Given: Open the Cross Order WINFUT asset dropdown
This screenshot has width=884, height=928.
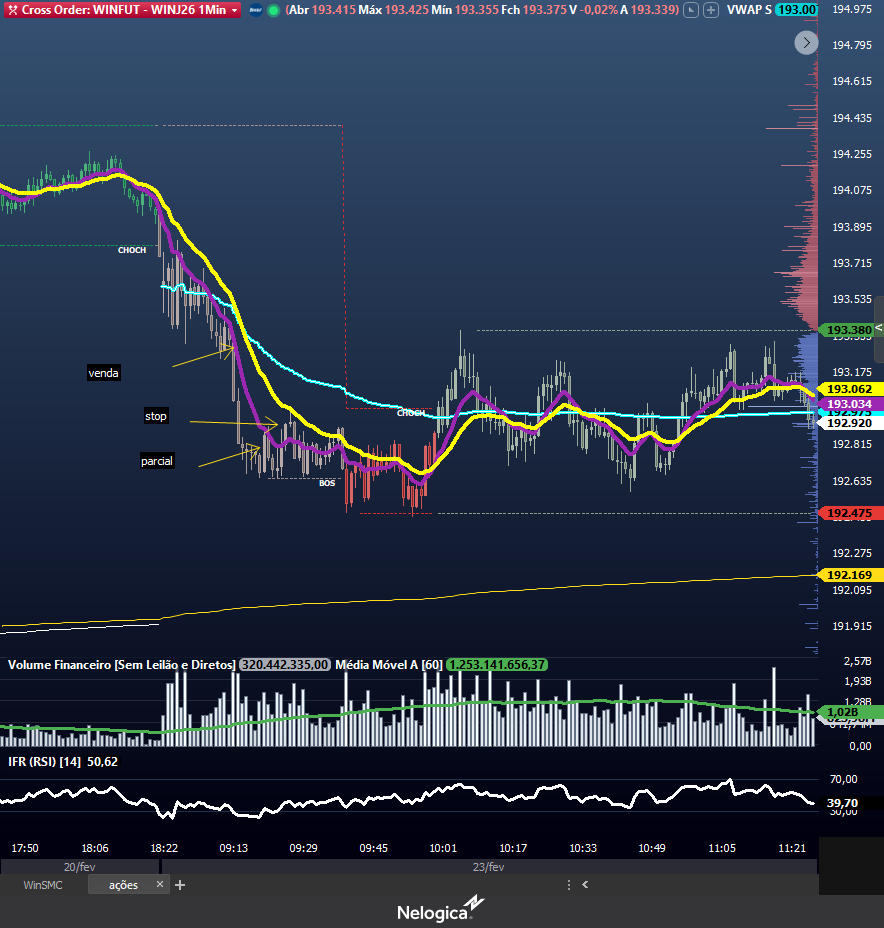Looking at the screenshot, I should (234, 10).
